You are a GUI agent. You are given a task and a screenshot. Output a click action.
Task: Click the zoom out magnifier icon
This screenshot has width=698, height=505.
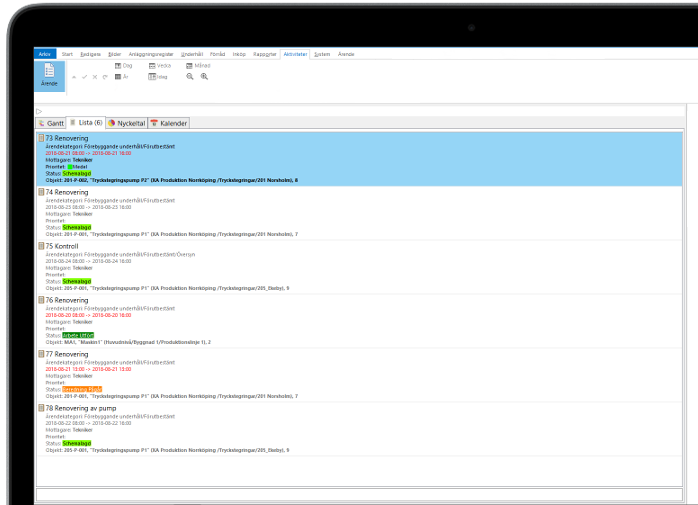[x=190, y=77]
